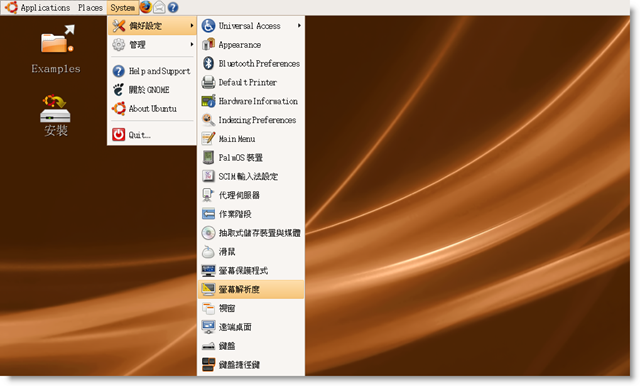
Task: Select 管理 in the System menu
Action: (x=152, y=44)
